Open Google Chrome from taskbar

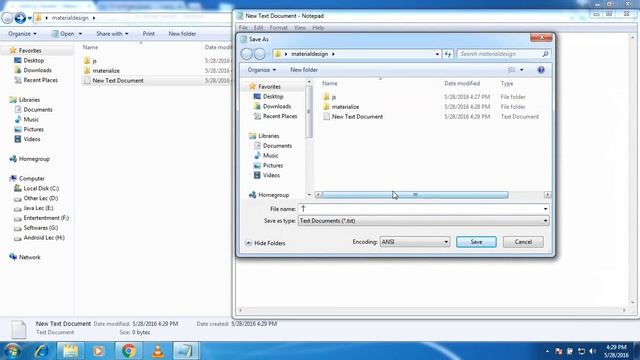128,351
